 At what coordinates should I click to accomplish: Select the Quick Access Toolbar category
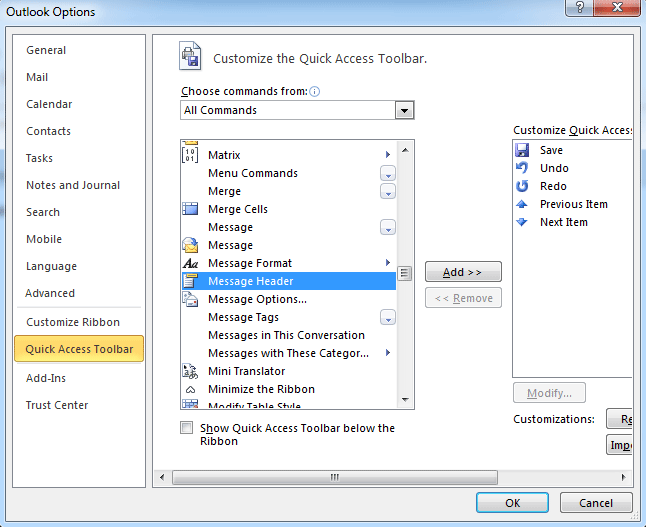(79, 349)
